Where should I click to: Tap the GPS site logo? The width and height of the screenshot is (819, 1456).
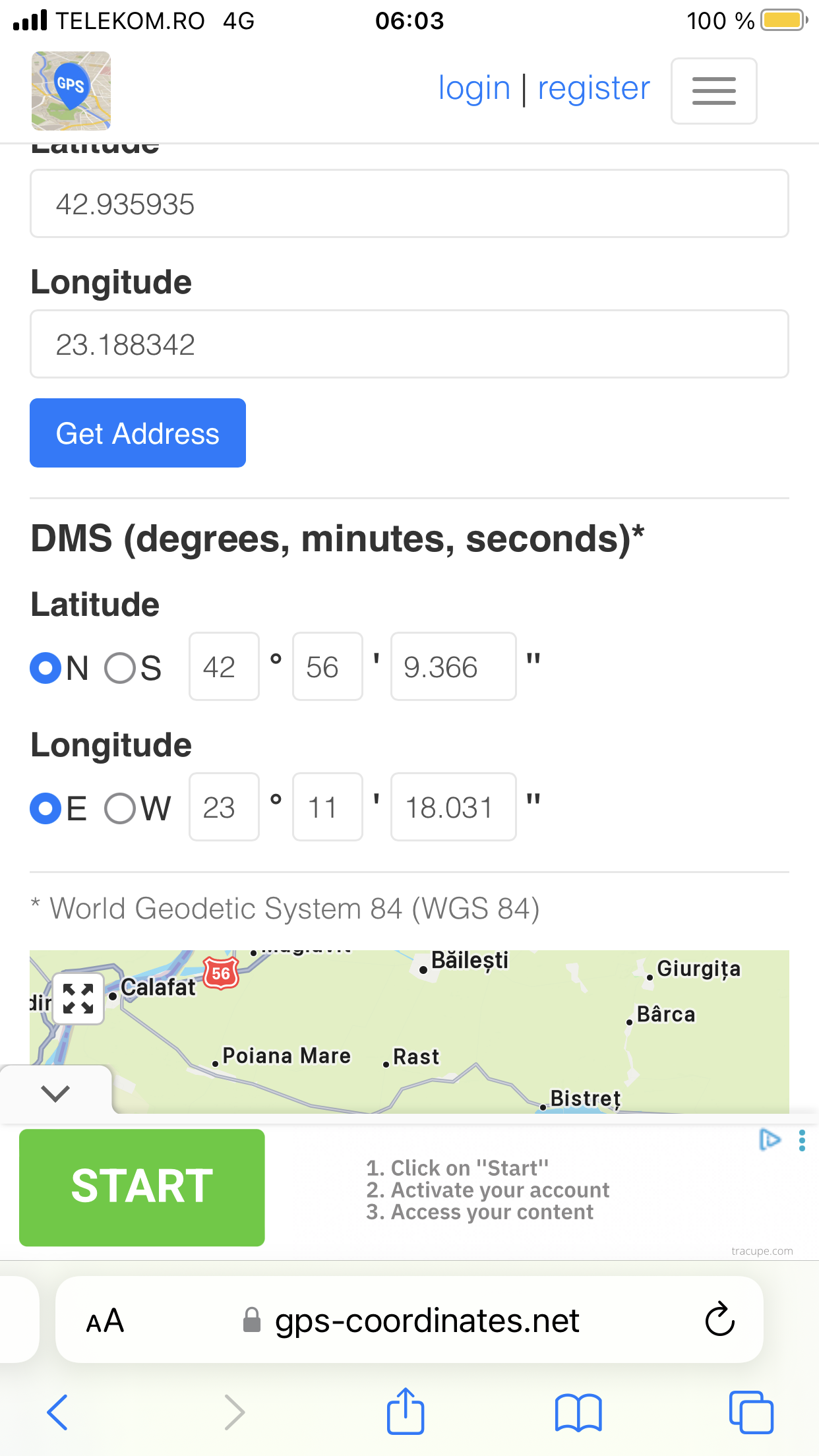pyautogui.click(x=71, y=90)
